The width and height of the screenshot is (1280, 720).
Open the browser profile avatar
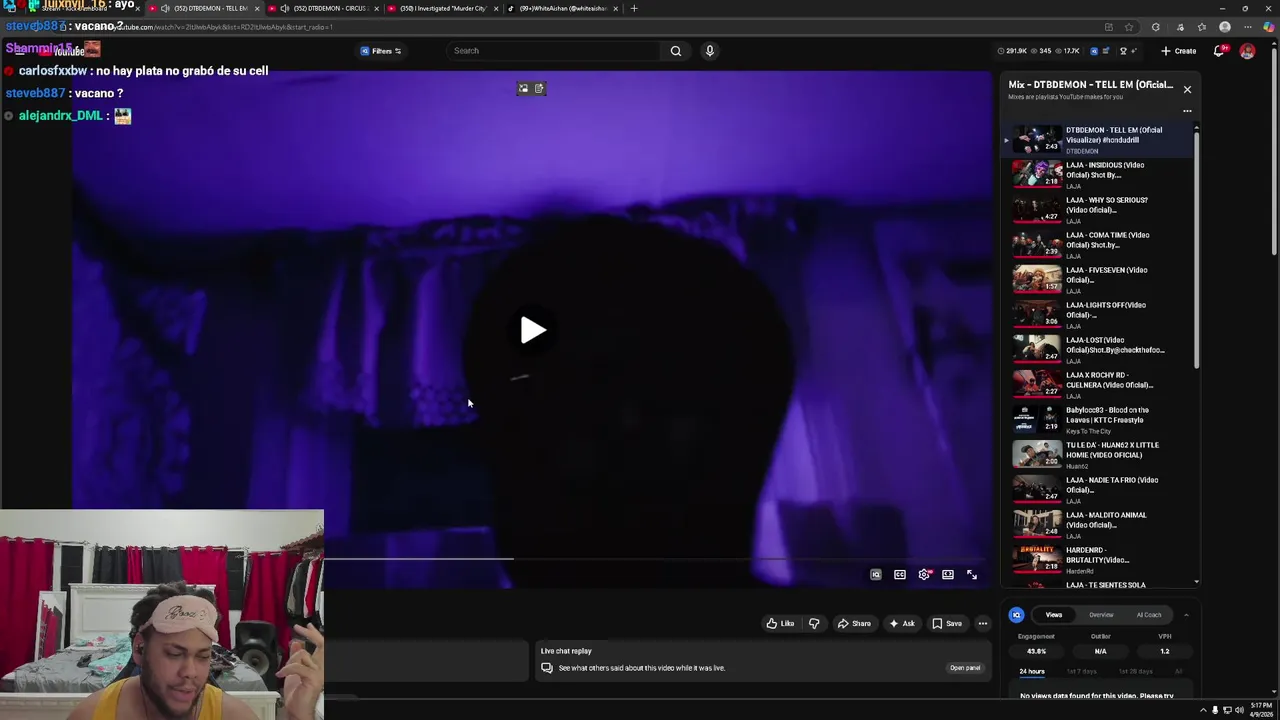click(1225, 27)
